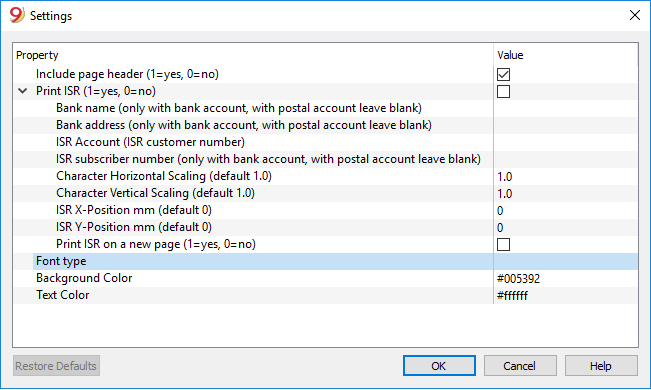The height and width of the screenshot is (390, 651).
Task: Open the Help button
Action: pos(601,365)
